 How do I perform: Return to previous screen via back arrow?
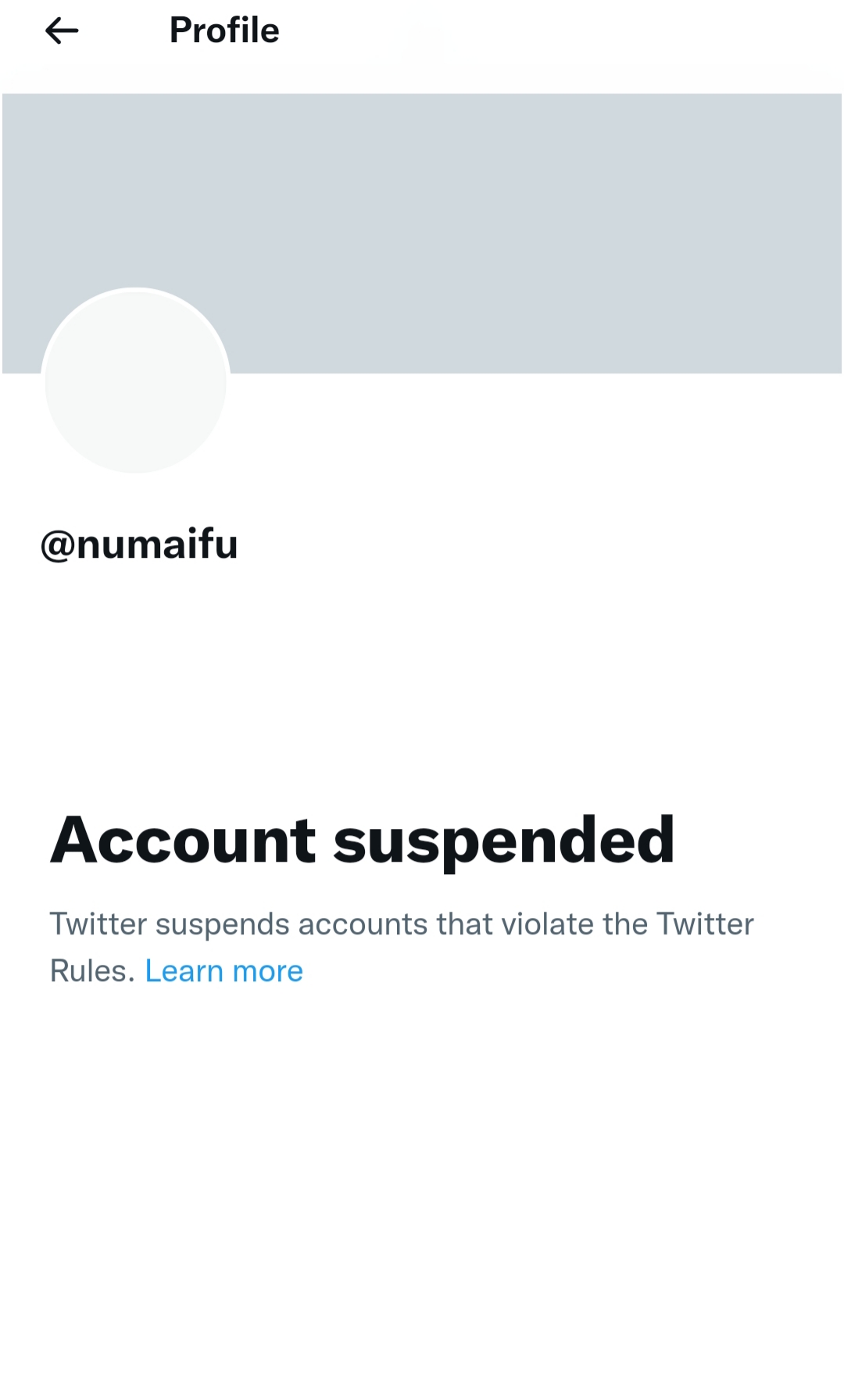(62, 31)
